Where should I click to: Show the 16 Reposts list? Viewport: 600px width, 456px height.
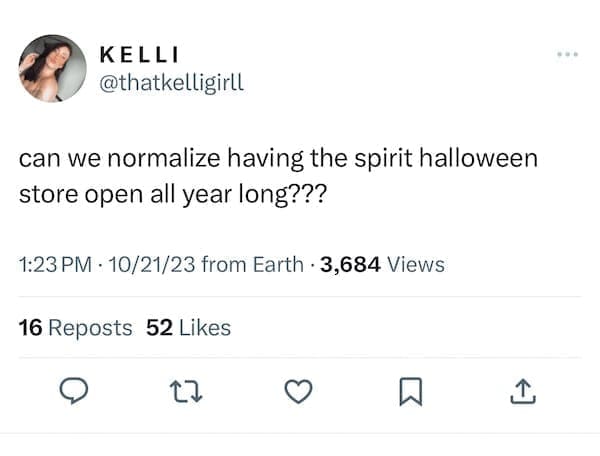[x=75, y=327]
